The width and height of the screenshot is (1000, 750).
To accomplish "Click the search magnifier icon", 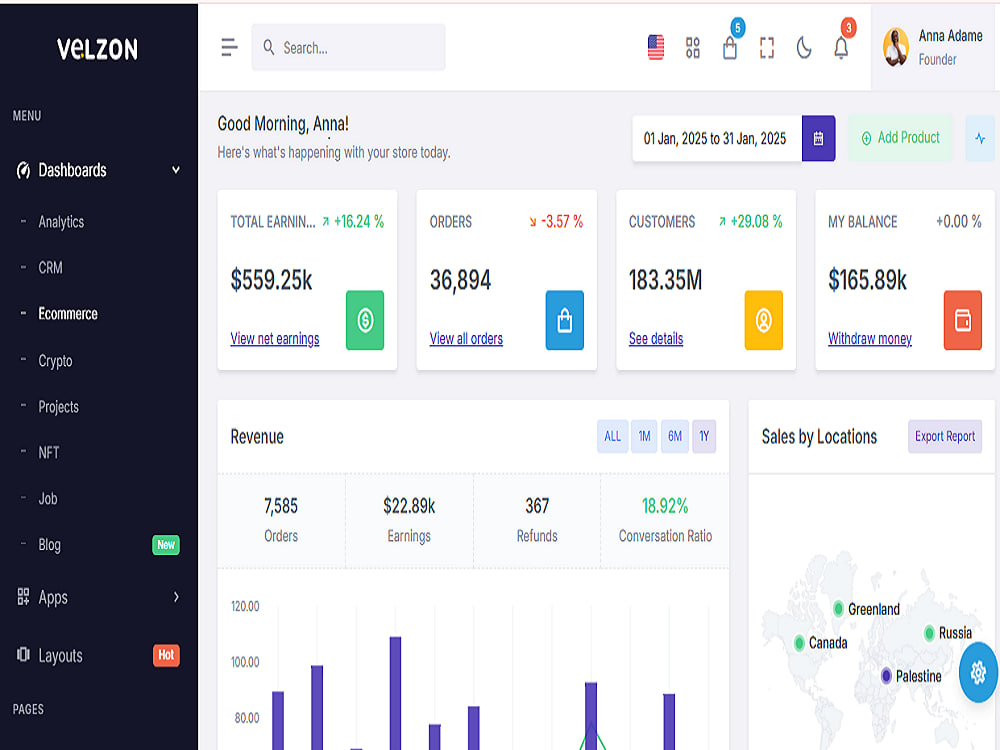I will point(268,47).
